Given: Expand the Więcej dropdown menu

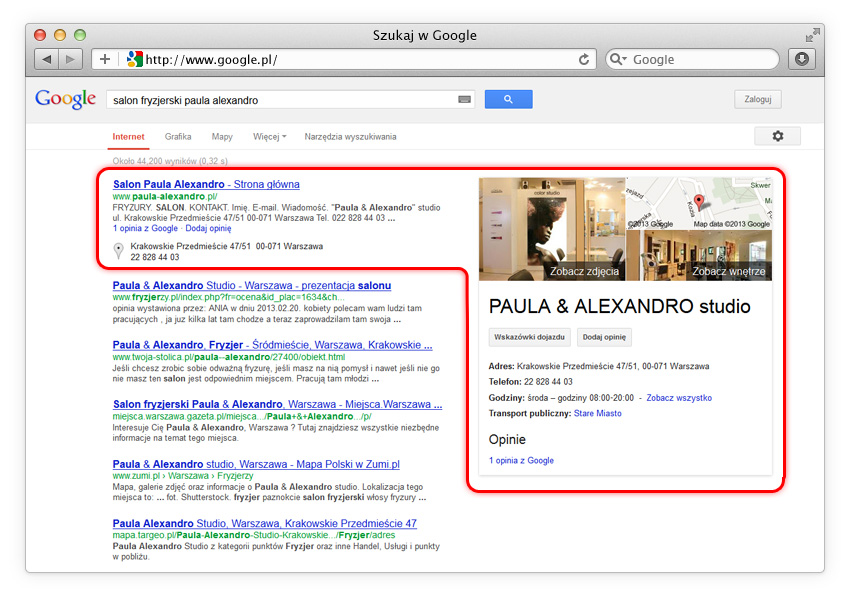Looking at the screenshot, I should (269, 137).
